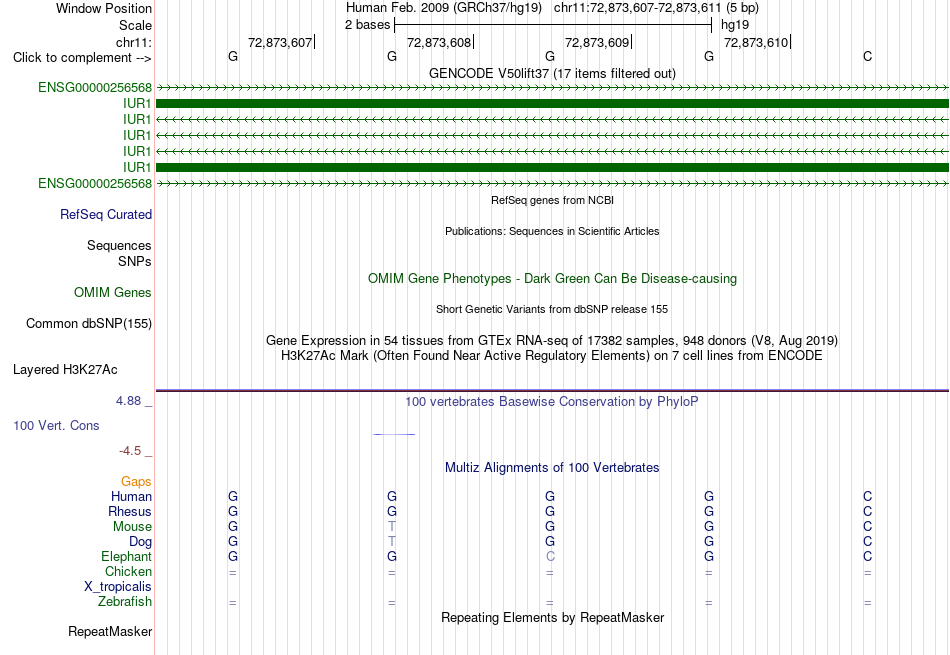
Task: Select the X_tropicalis species label
Action: coord(118,587)
